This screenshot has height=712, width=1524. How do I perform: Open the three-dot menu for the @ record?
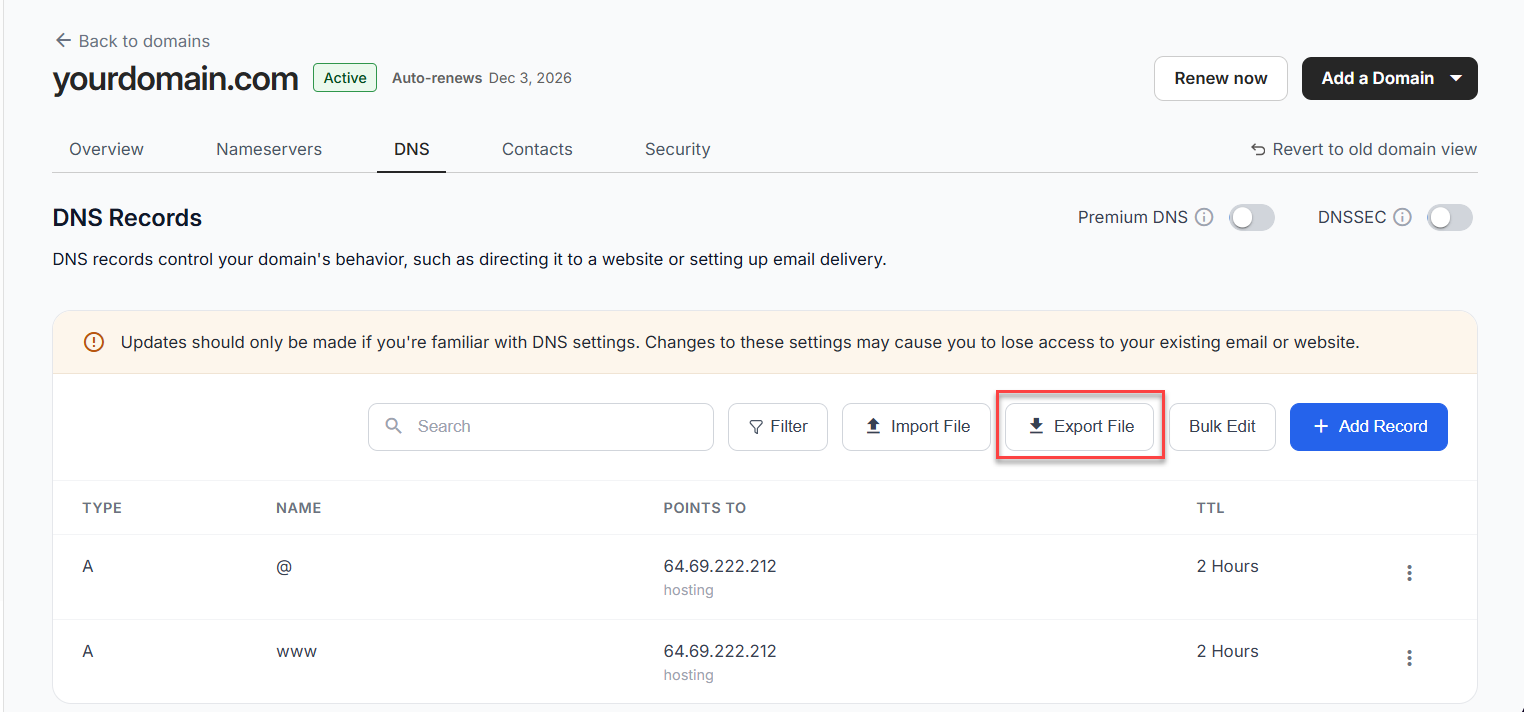click(x=1409, y=573)
